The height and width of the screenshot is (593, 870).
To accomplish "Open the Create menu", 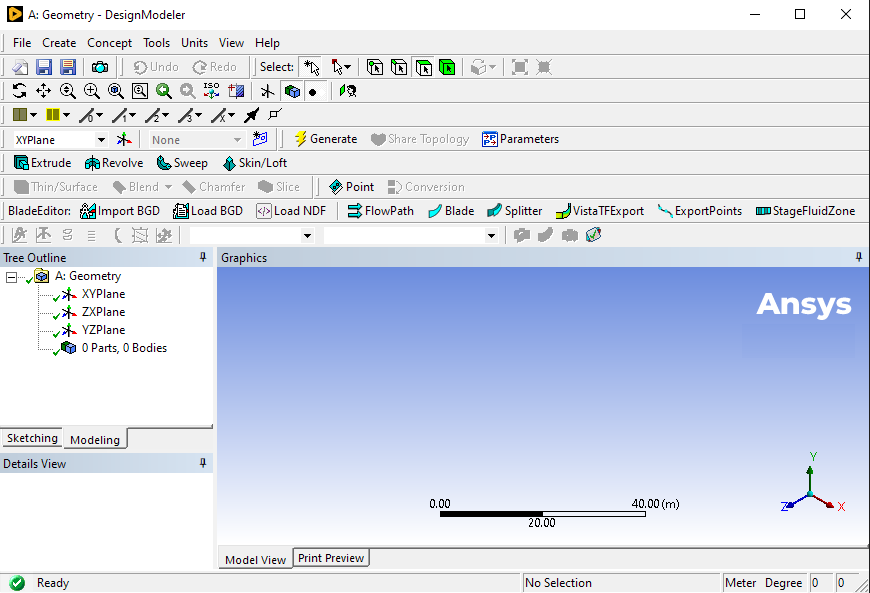I will [59, 43].
